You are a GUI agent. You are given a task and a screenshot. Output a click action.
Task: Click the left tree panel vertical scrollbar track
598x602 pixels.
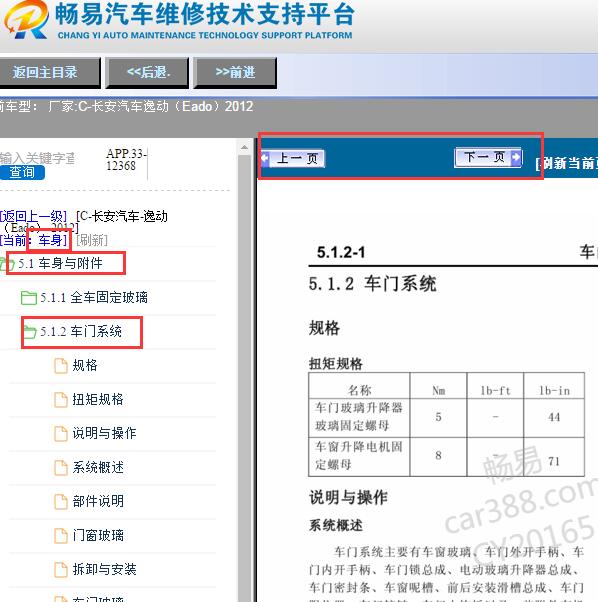244,378
